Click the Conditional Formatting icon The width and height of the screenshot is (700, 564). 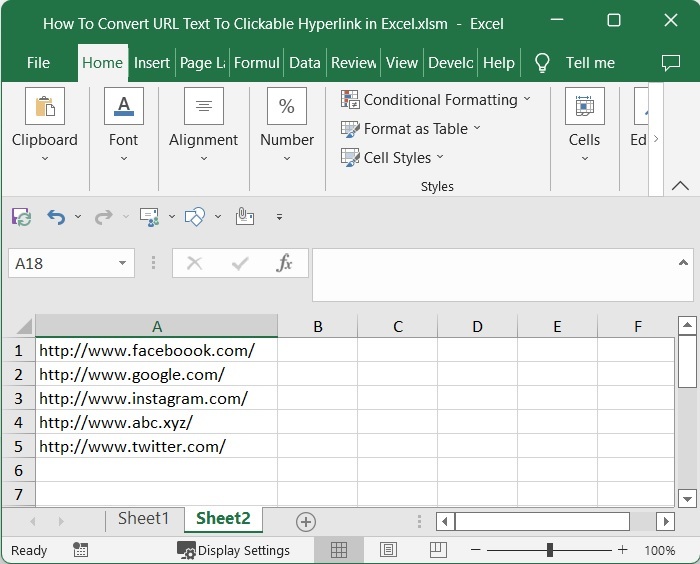point(350,99)
